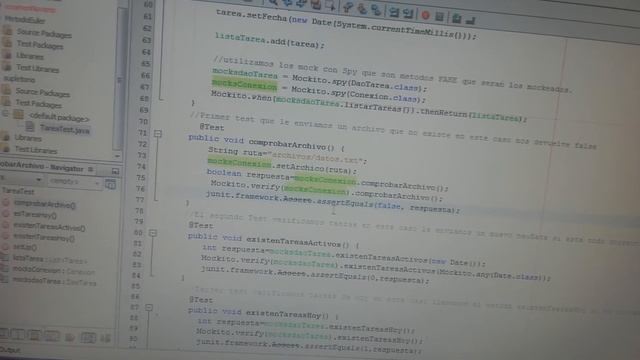
Task: Open Source Packages under MetodoEuler project
Action: click(44, 33)
